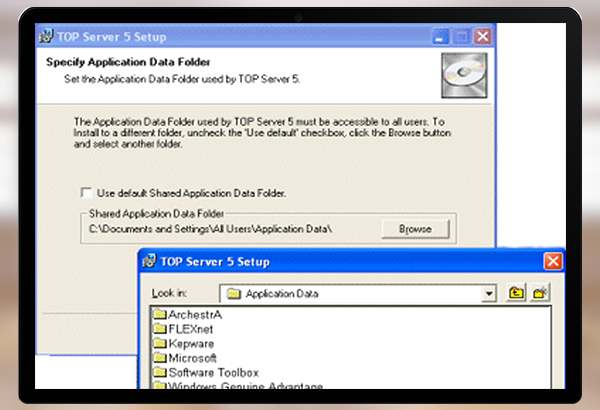Select the FLEXnet folder
This screenshot has height=410, width=600.
click(x=186, y=329)
